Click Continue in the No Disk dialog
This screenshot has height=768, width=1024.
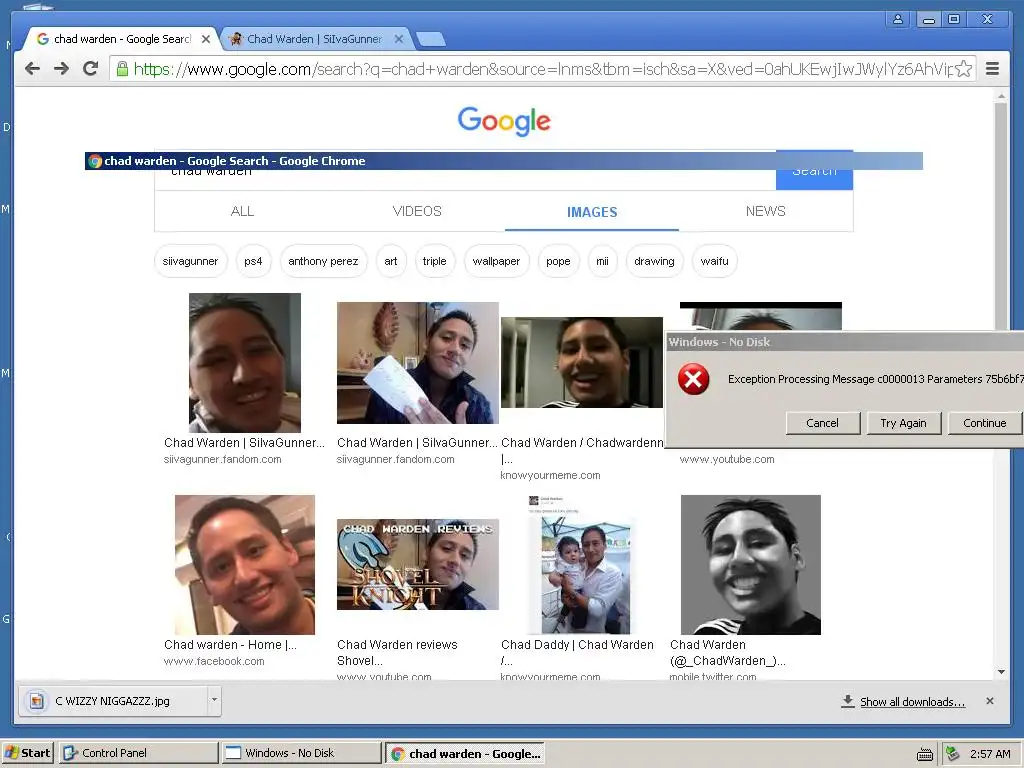(x=984, y=423)
